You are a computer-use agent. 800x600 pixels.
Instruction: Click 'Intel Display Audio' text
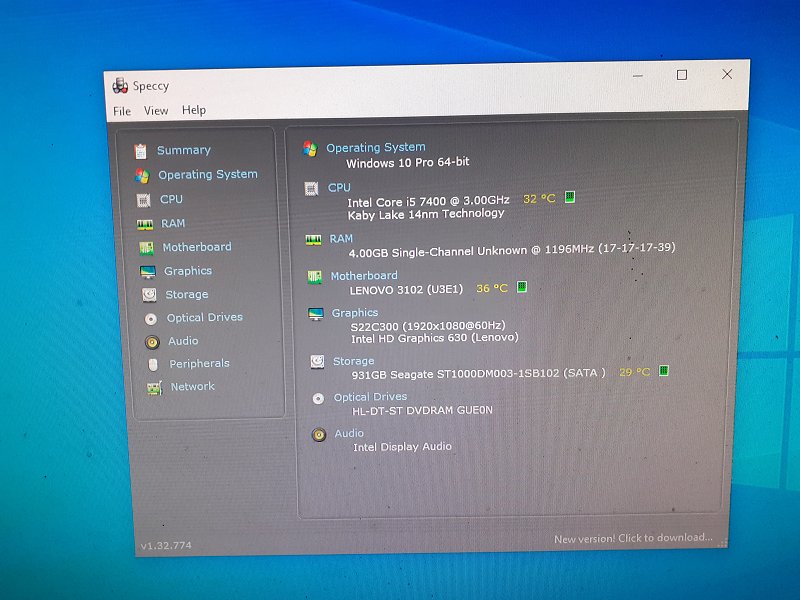click(403, 447)
